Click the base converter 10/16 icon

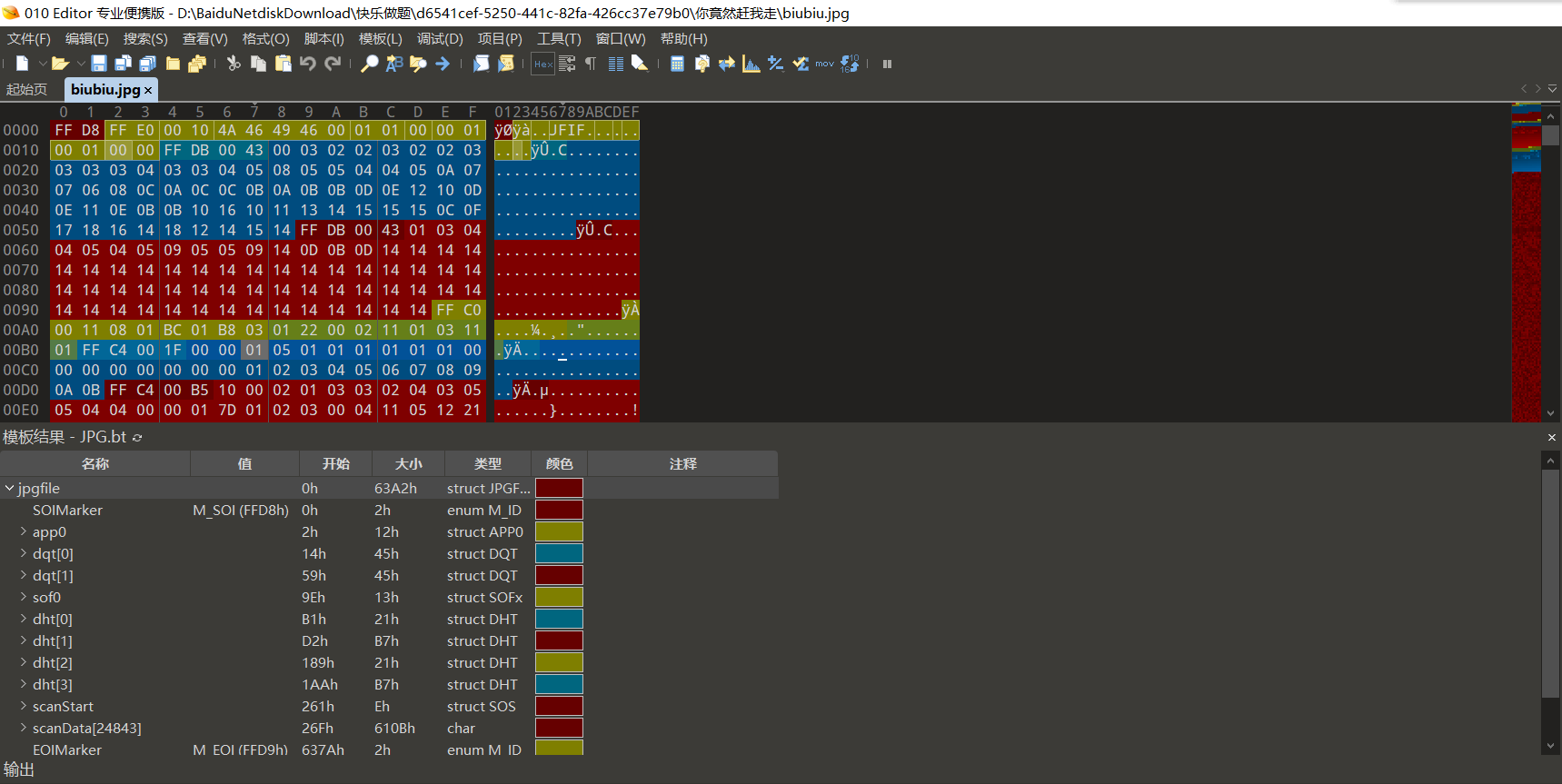tap(850, 64)
